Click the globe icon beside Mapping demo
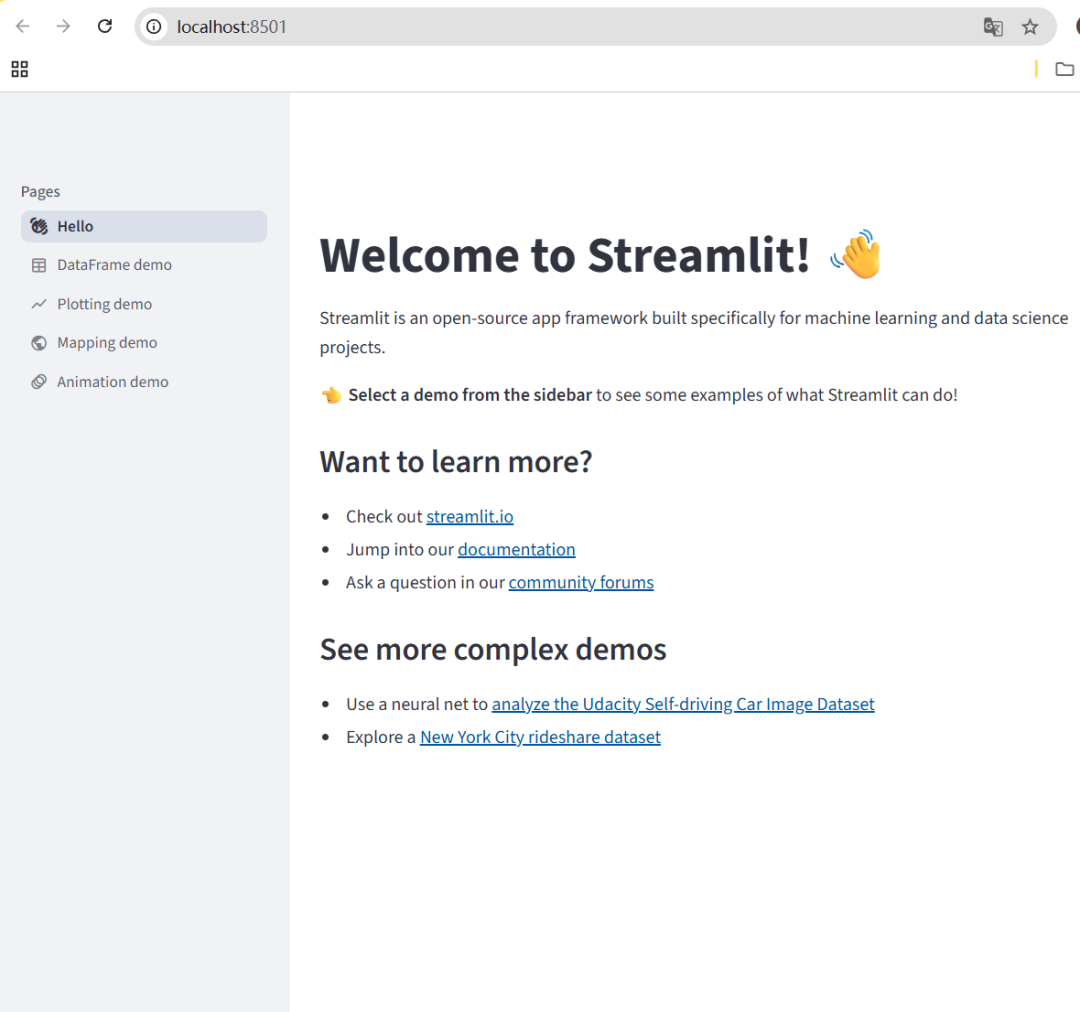Image resolution: width=1080 pixels, height=1012 pixels. click(x=38, y=342)
